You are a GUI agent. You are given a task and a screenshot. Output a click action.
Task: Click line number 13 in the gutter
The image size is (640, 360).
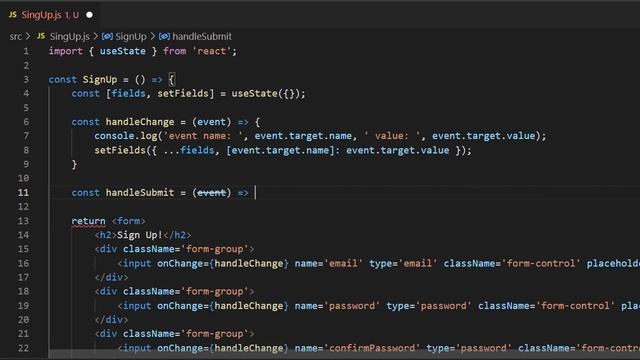pos(23,221)
